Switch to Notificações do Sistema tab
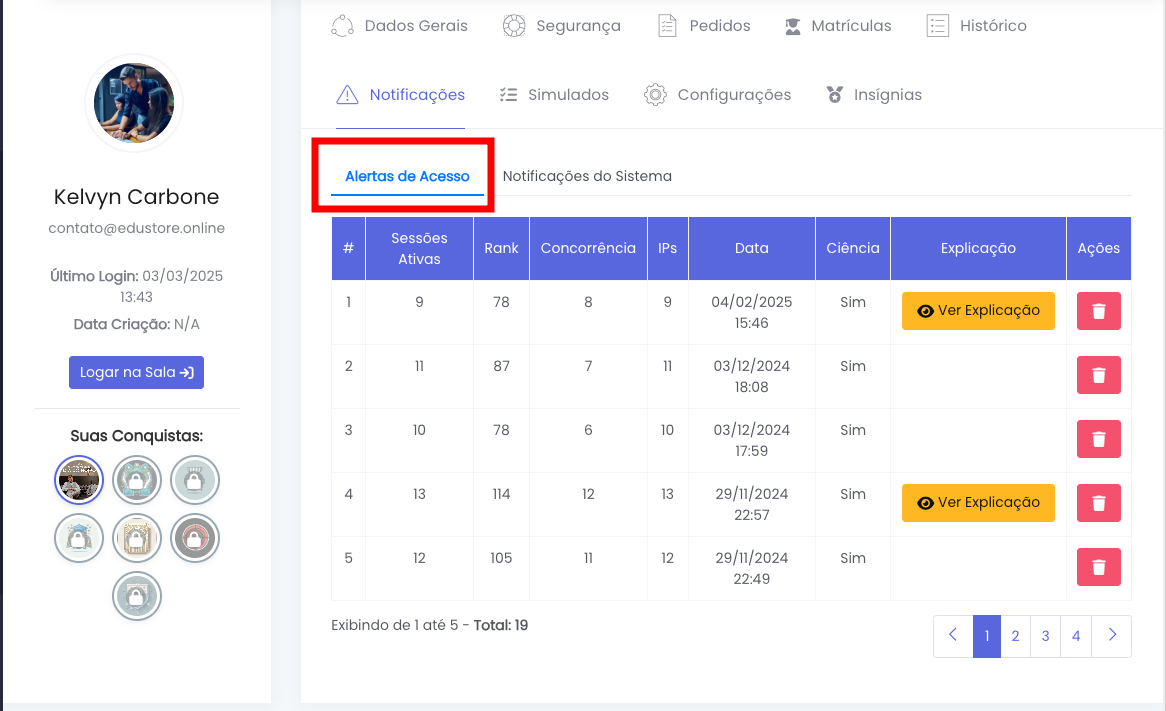This screenshot has height=711, width=1166. [587, 176]
